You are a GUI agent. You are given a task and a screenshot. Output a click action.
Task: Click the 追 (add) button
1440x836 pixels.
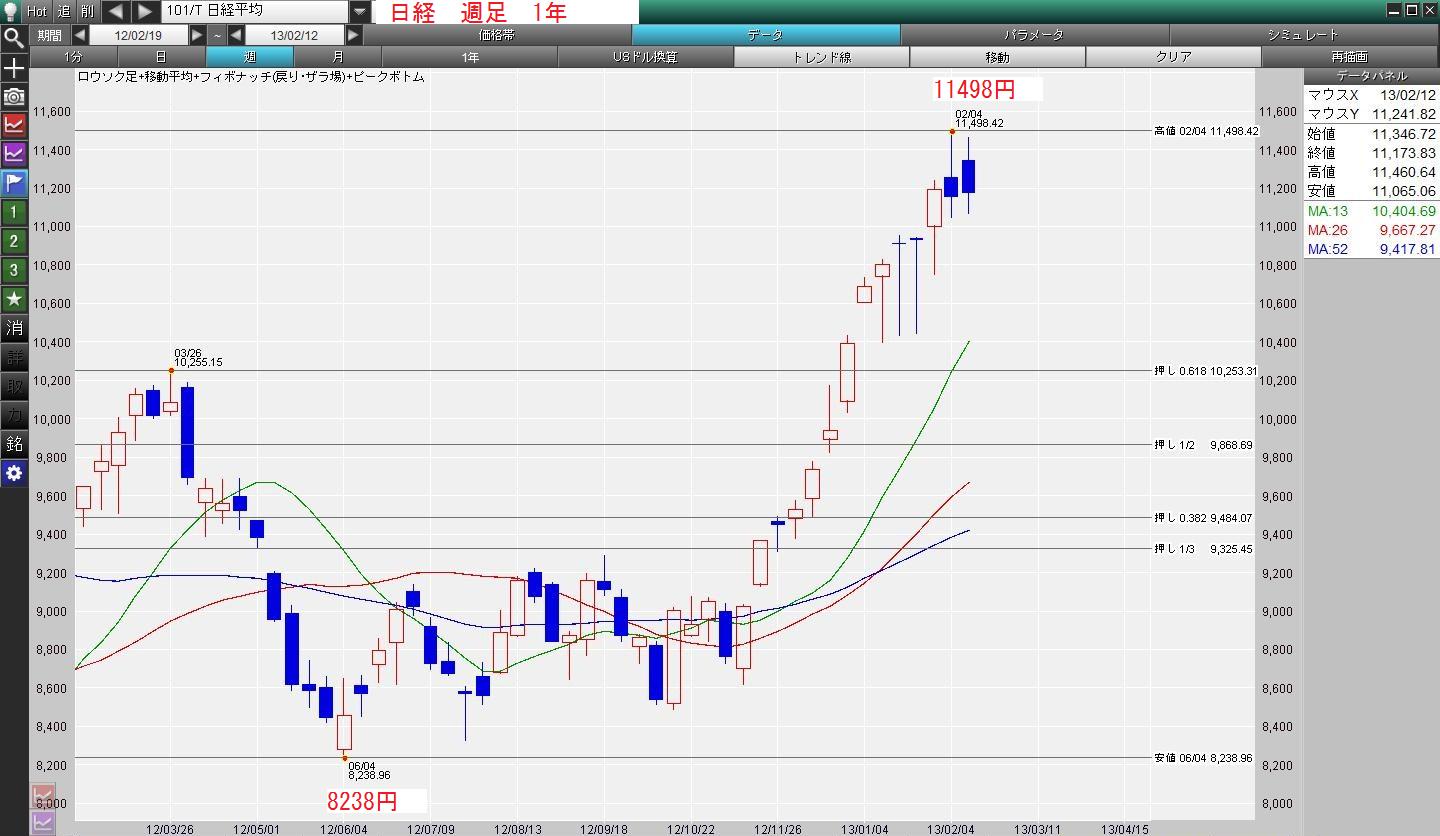point(63,11)
